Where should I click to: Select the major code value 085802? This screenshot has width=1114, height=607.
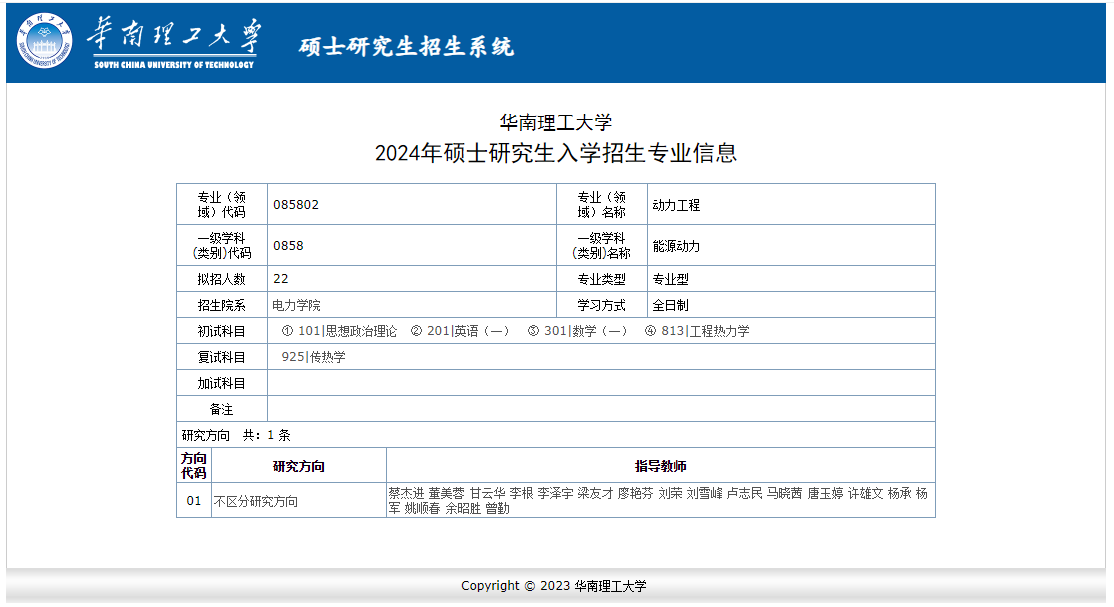click(x=296, y=205)
